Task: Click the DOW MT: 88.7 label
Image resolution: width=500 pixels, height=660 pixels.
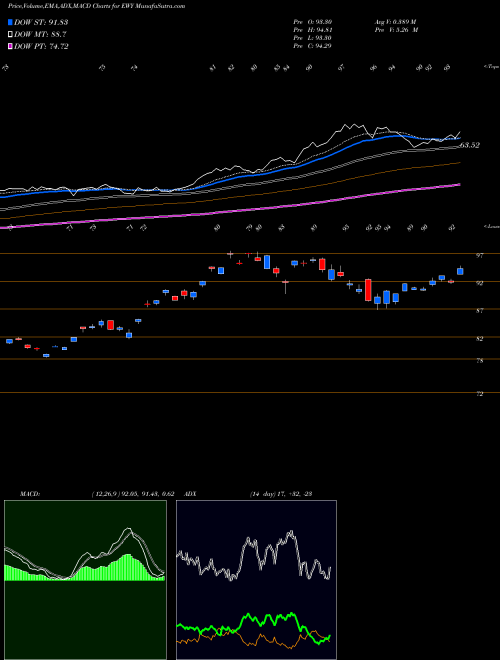Action: (40, 35)
